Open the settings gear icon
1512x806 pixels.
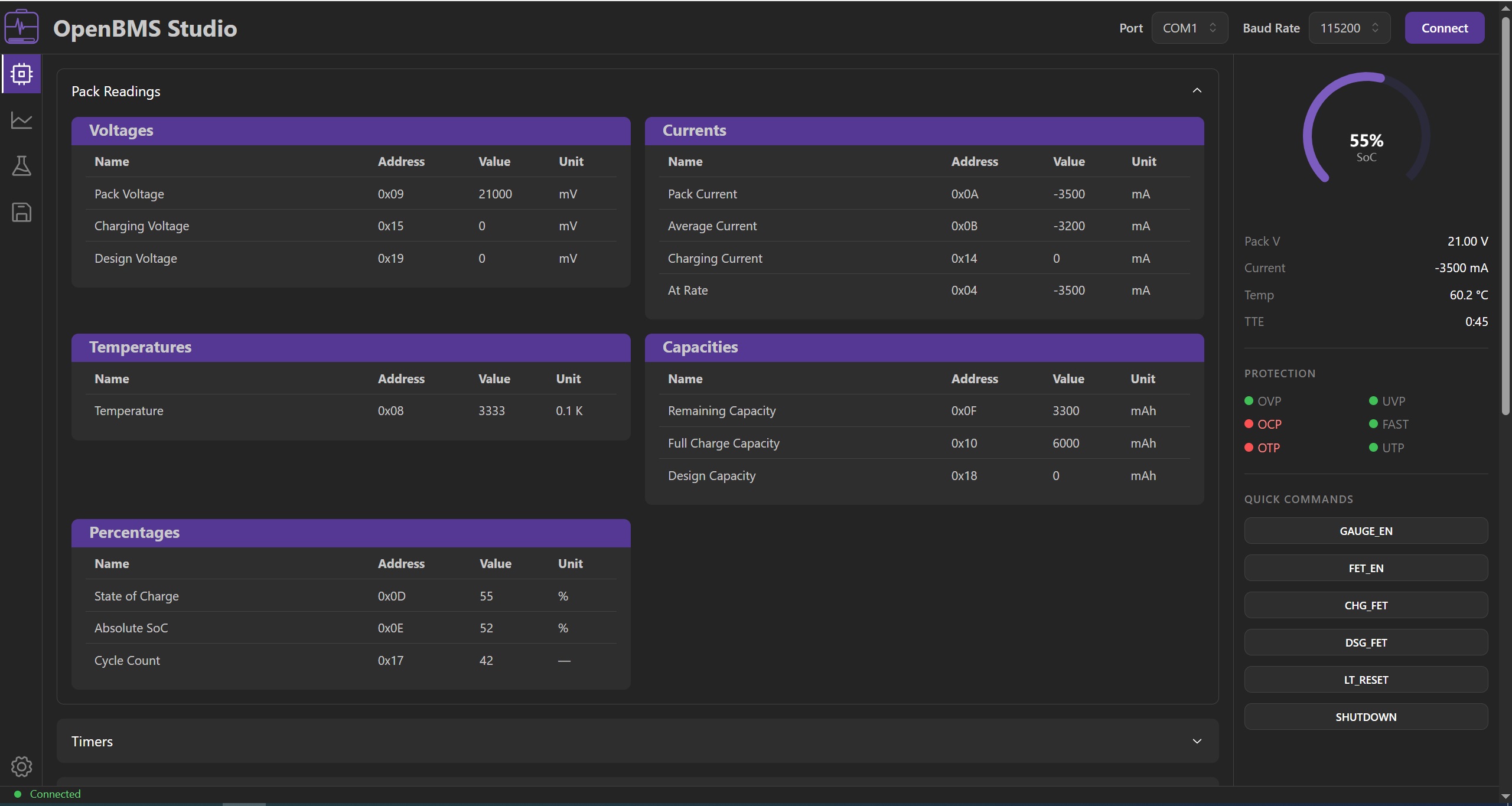[21, 766]
